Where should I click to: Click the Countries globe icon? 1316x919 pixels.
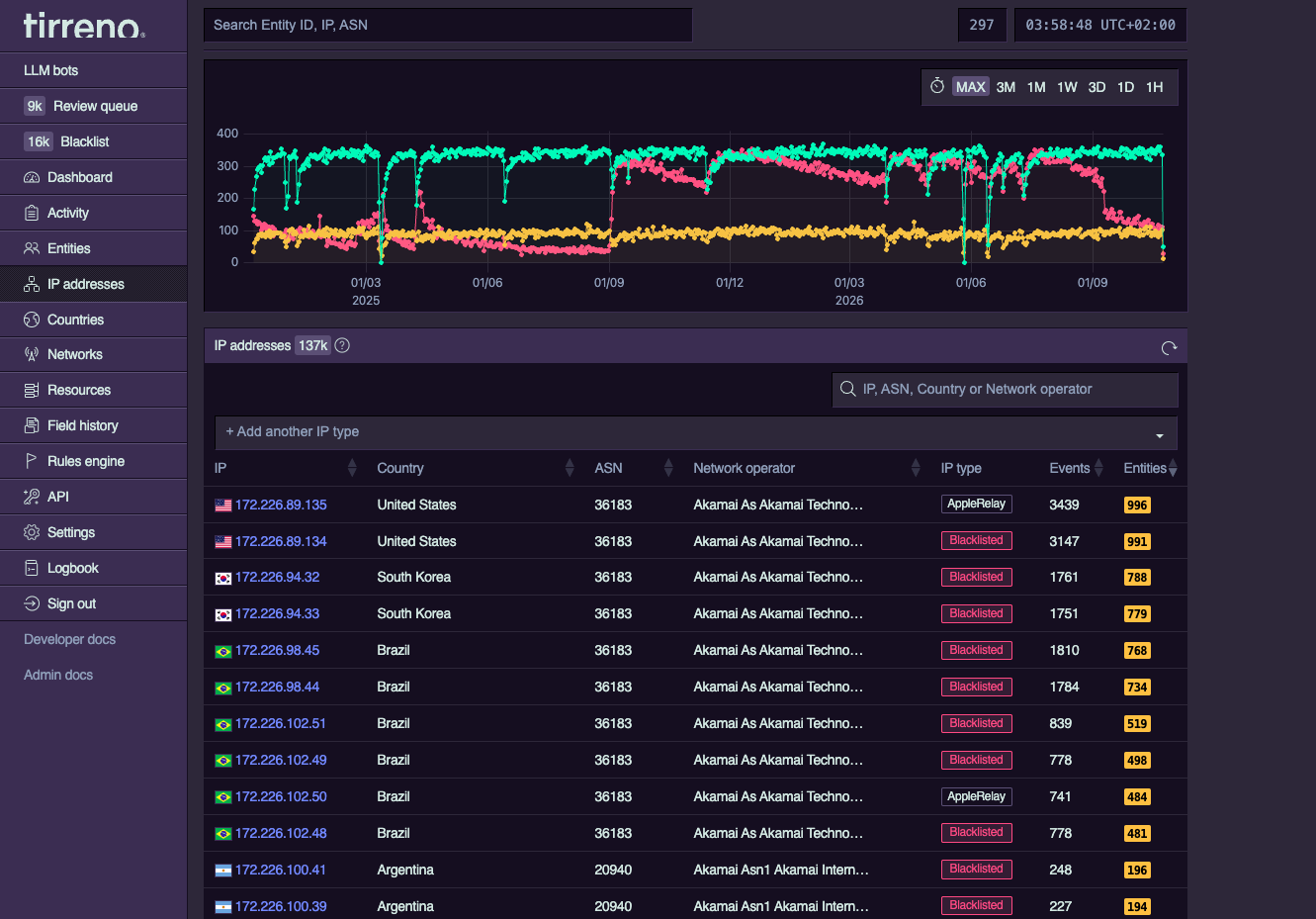pos(32,320)
